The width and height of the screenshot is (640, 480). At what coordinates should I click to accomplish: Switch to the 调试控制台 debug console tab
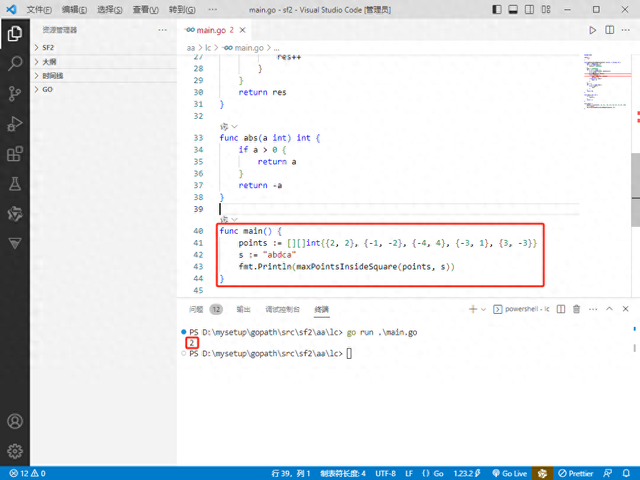pyautogui.click(x=282, y=309)
